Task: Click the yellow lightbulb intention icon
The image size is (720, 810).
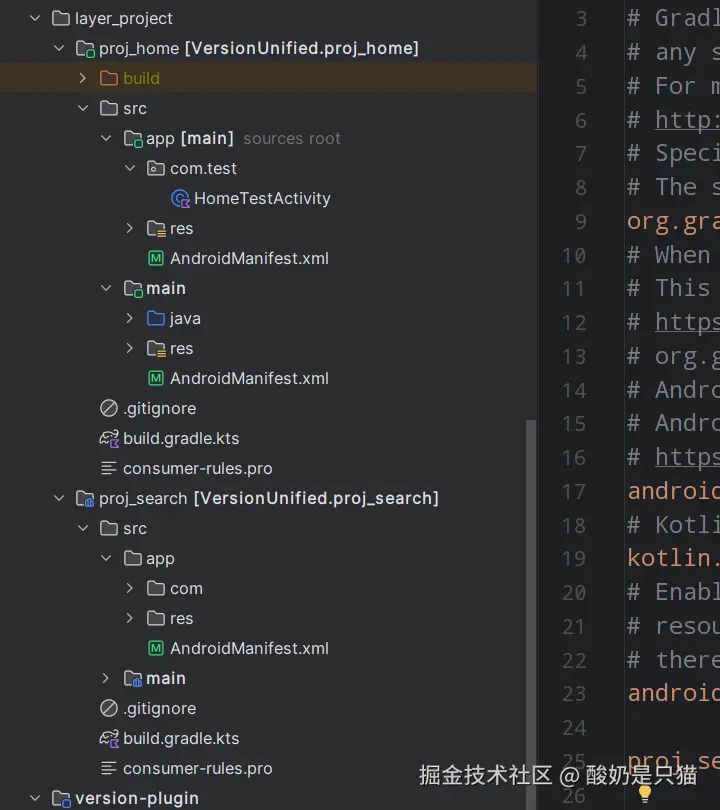Action: tap(645, 794)
